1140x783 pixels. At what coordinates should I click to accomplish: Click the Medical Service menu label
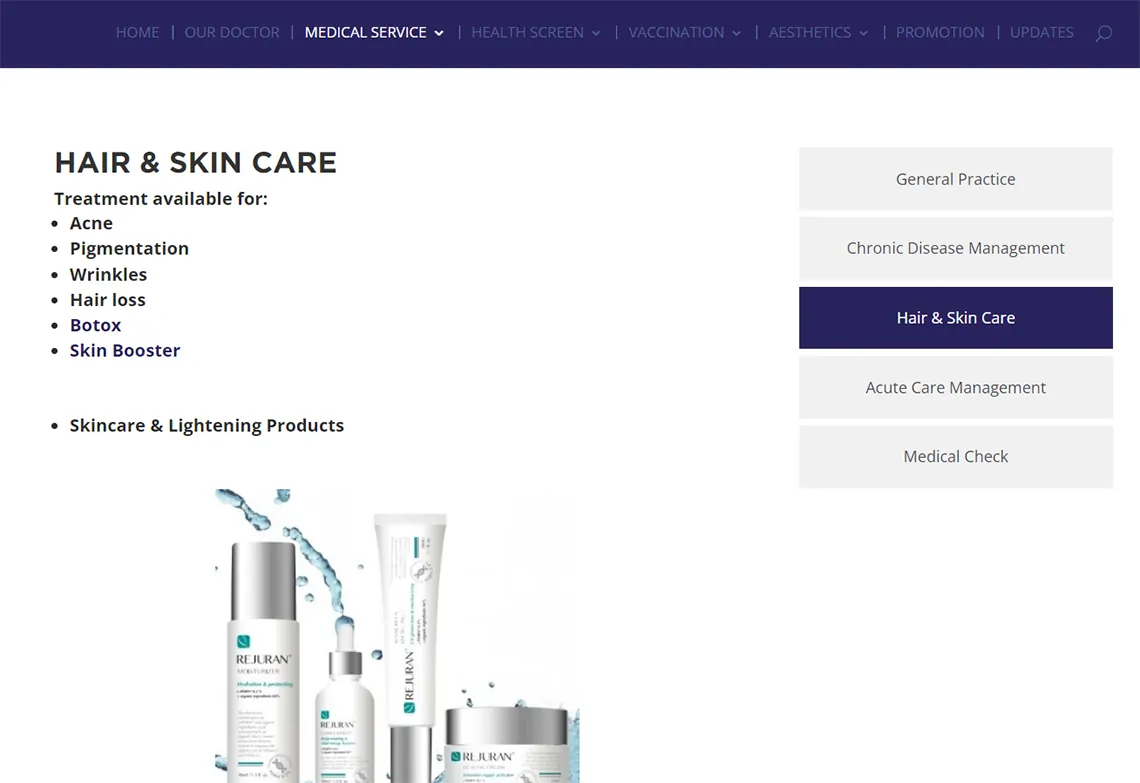tap(366, 33)
